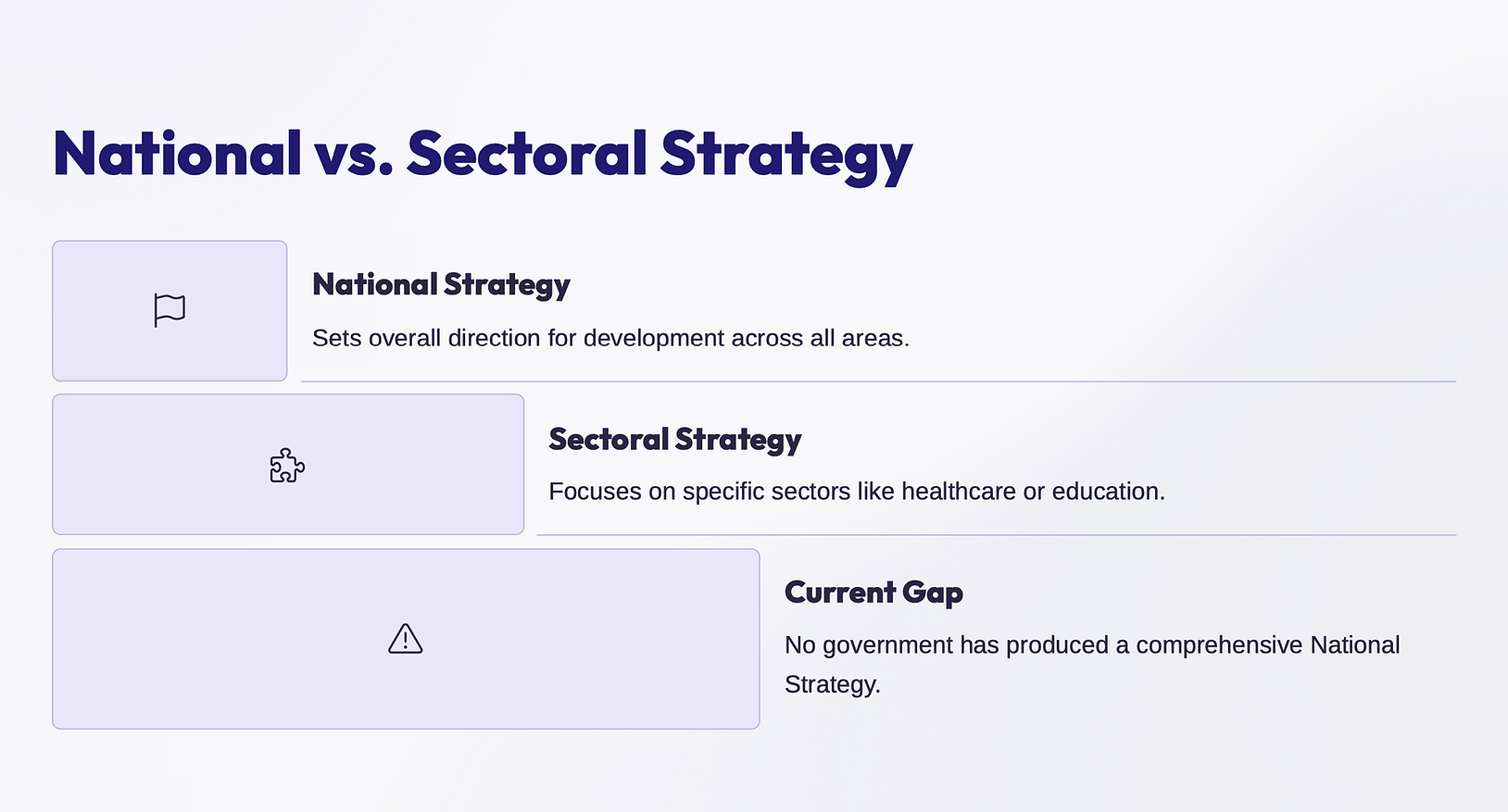1508x812 pixels.
Task: Click the warning triangle icon
Action: (406, 639)
